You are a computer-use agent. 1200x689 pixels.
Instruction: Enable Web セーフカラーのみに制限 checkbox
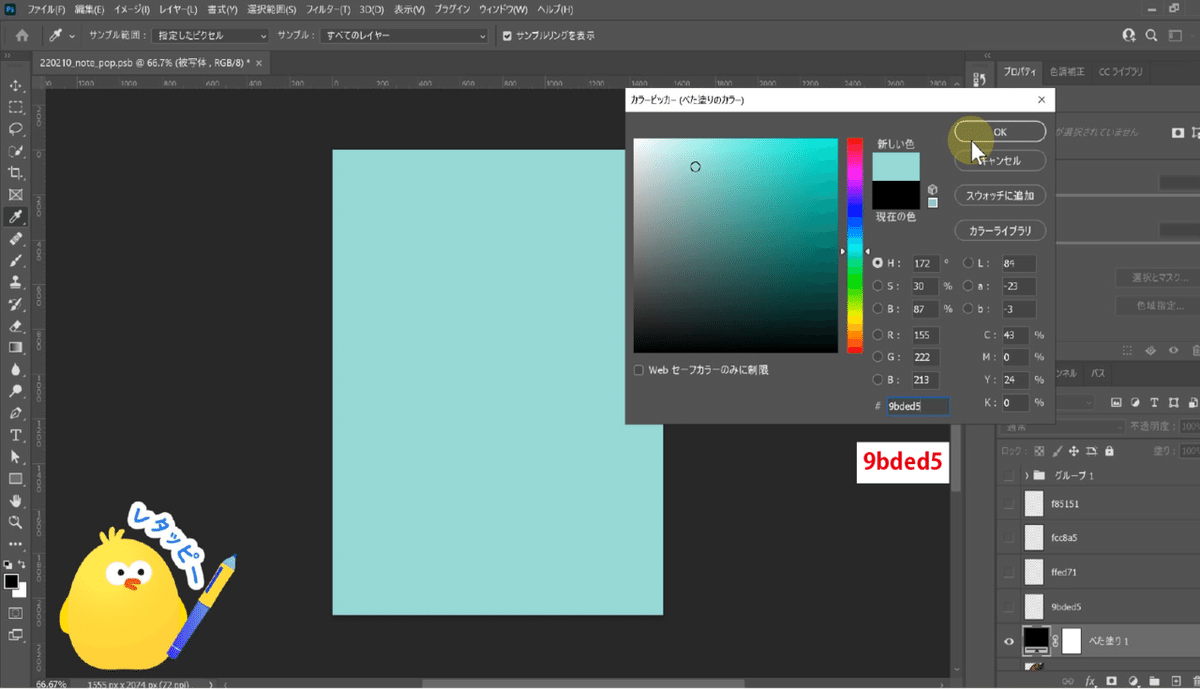tap(639, 370)
